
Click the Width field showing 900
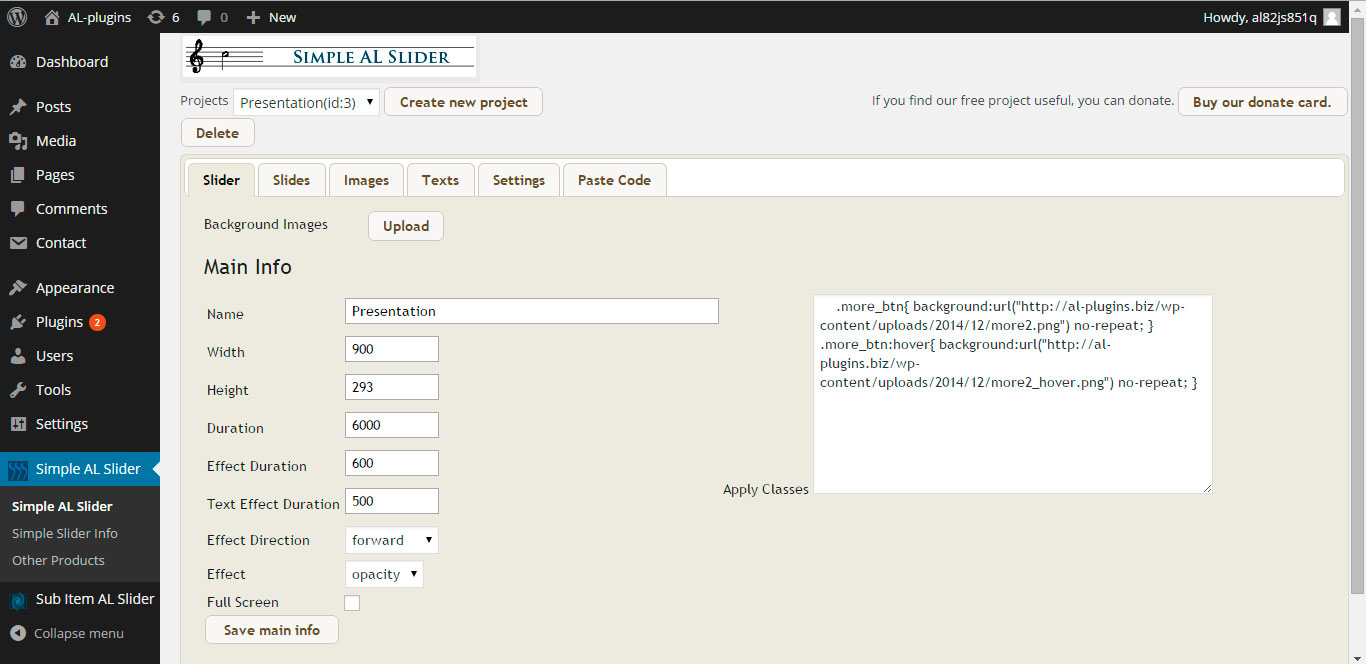392,349
